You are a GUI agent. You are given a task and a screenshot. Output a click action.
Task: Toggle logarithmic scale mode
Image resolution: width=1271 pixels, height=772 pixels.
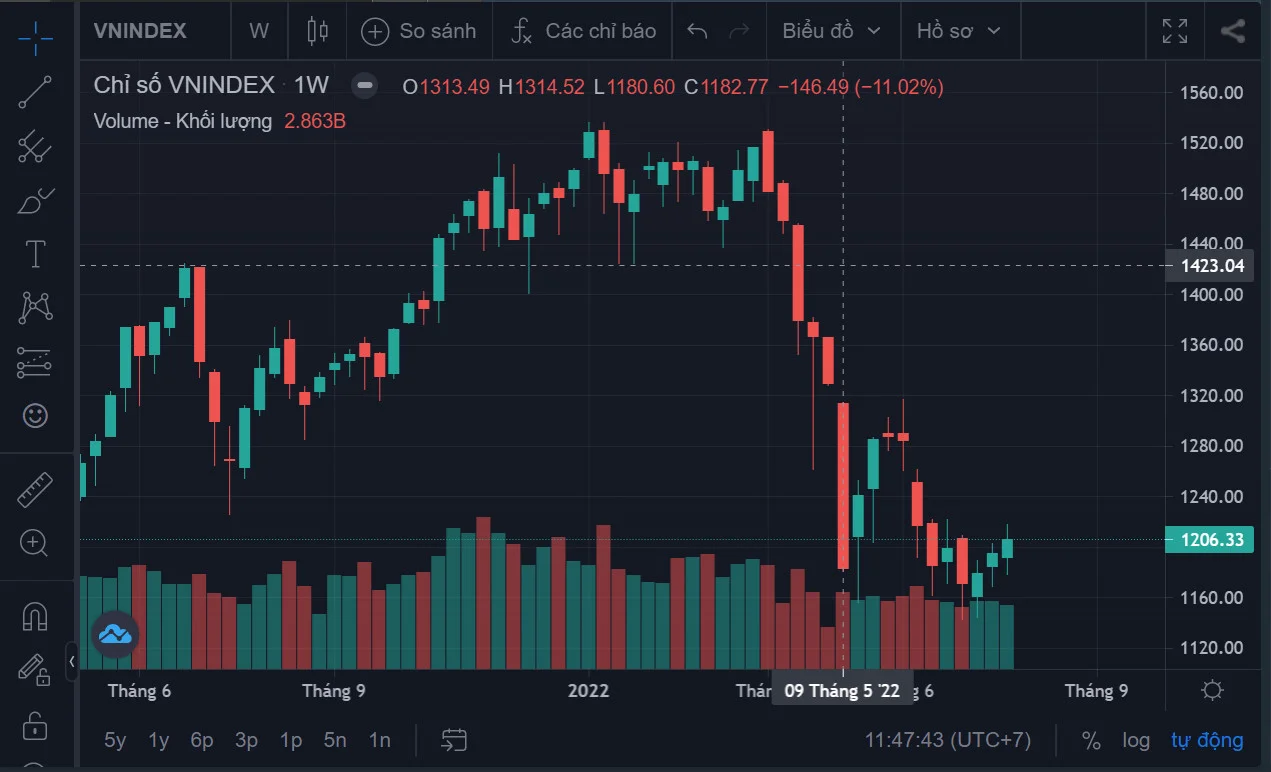(x=1136, y=741)
